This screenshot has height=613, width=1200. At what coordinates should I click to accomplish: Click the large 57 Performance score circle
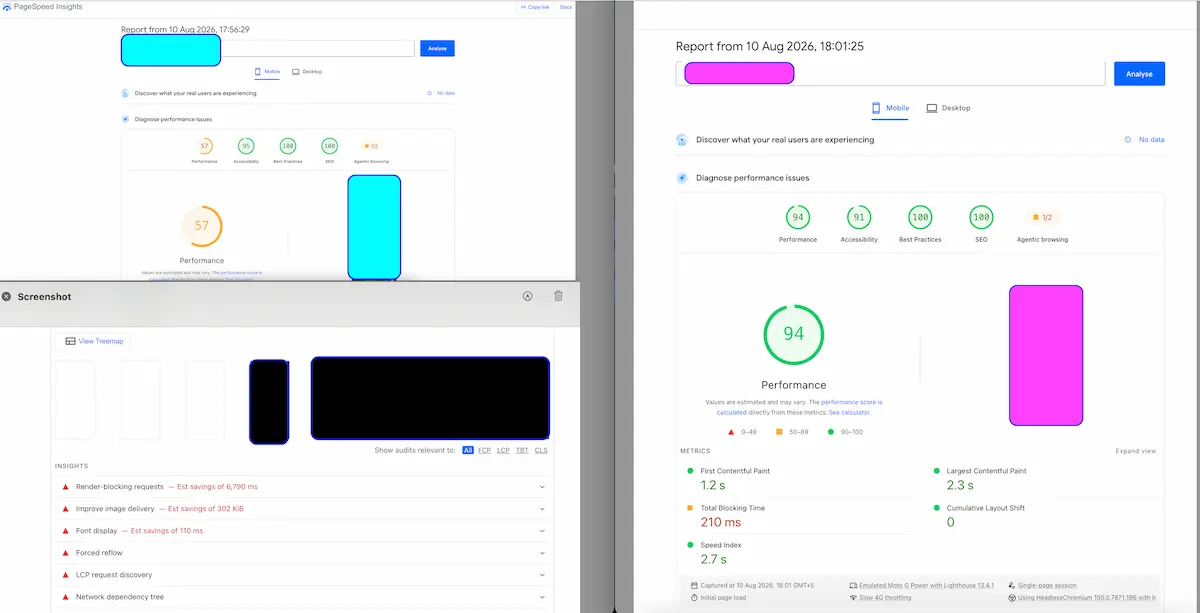click(202, 225)
